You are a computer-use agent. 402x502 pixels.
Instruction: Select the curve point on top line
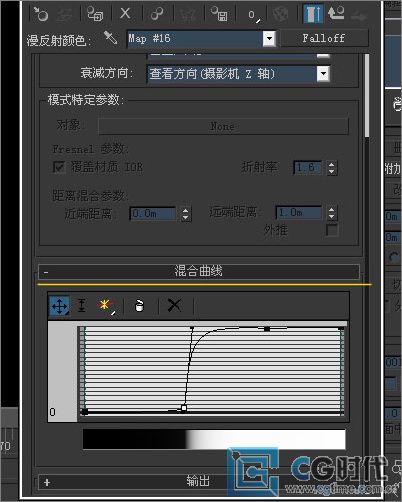(x=267, y=329)
